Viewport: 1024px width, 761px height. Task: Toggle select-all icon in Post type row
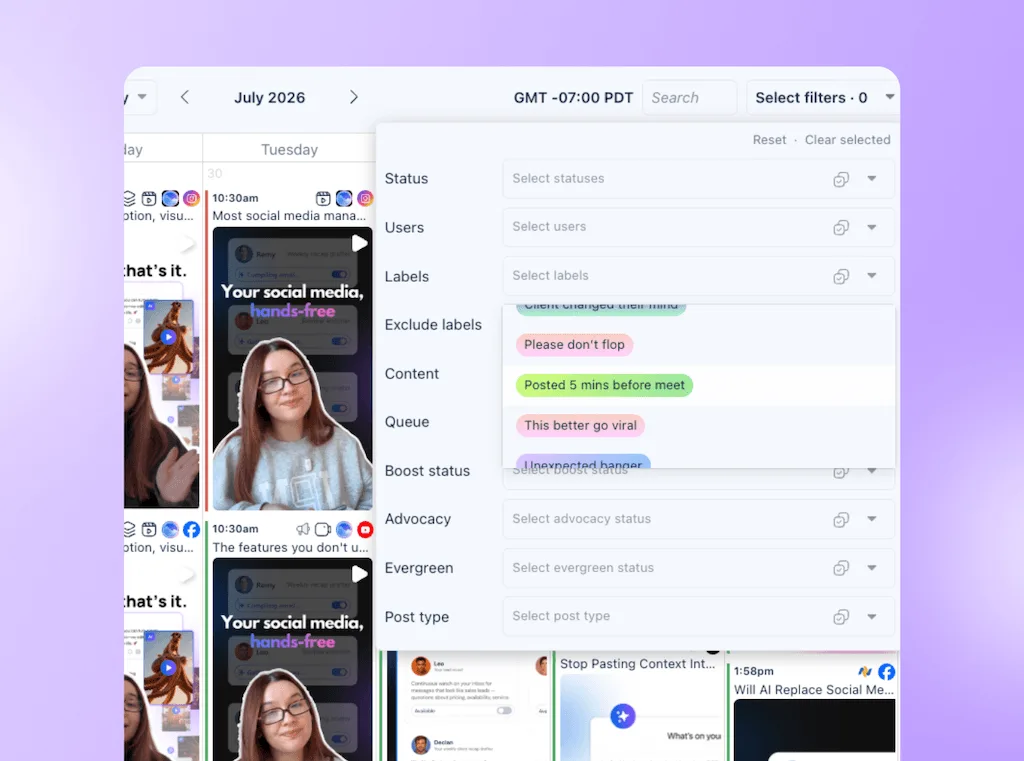841,617
